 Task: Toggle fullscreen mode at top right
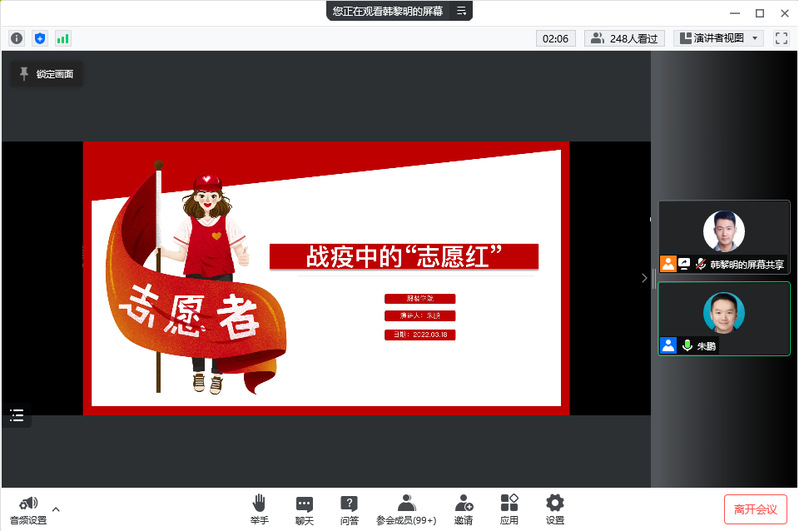[782, 38]
